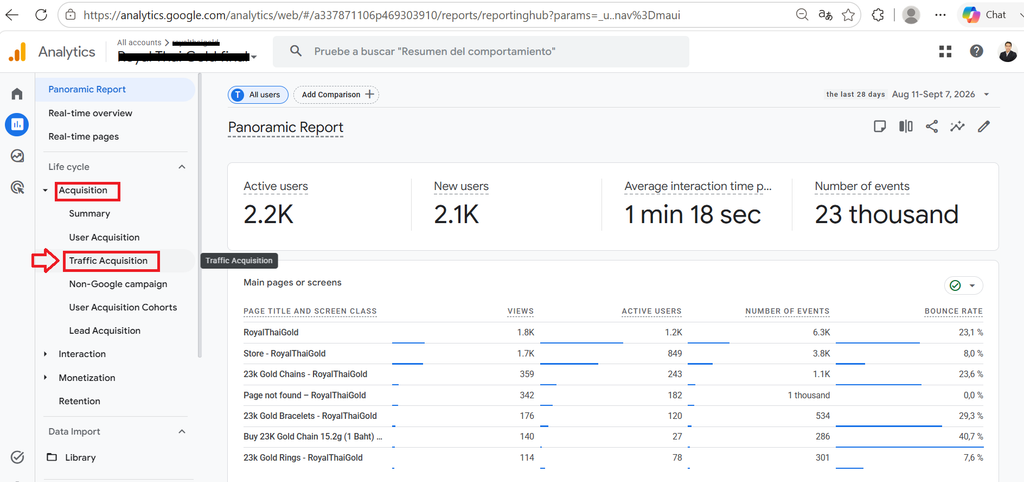Image resolution: width=1024 pixels, height=482 pixels.
Task: Open the page zoom magnifier icon
Action: point(801,14)
